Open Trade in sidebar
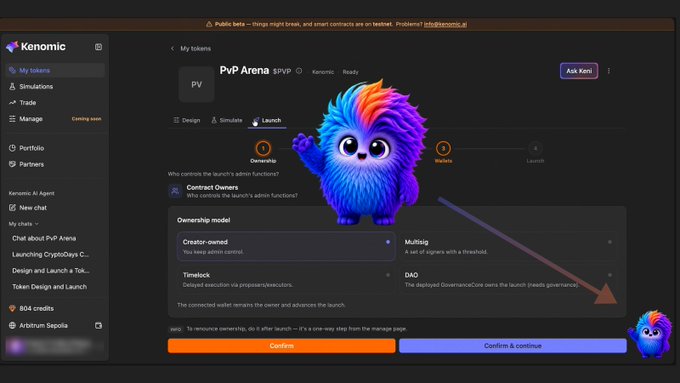The height and width of the screenshot is (383, 680). (55, 102)
